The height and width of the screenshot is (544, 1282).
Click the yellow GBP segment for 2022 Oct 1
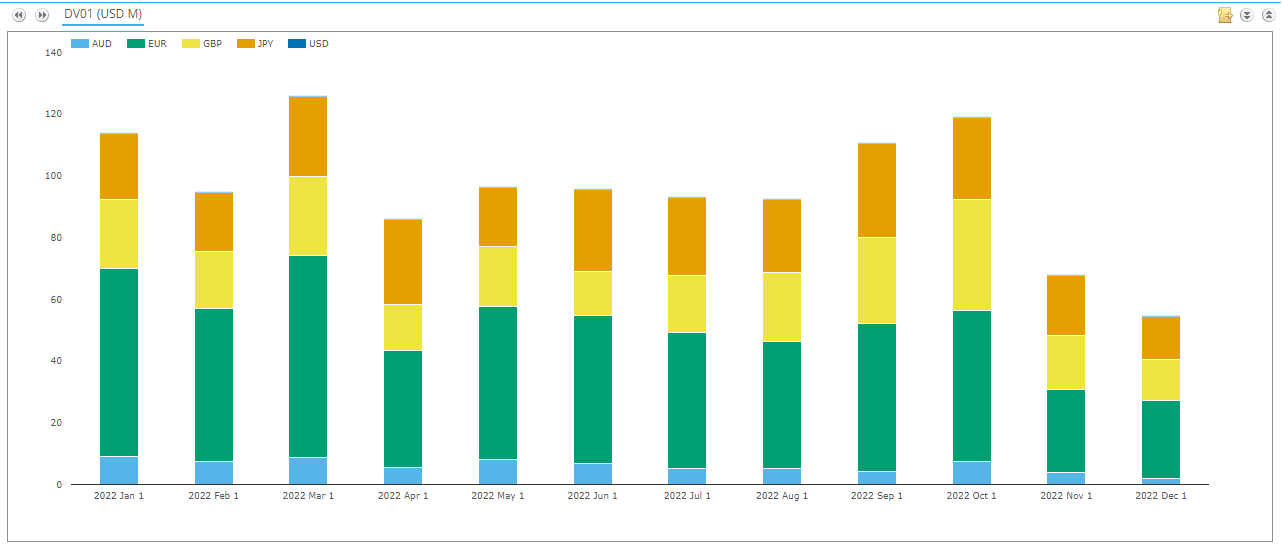click(x=972, y=255)
